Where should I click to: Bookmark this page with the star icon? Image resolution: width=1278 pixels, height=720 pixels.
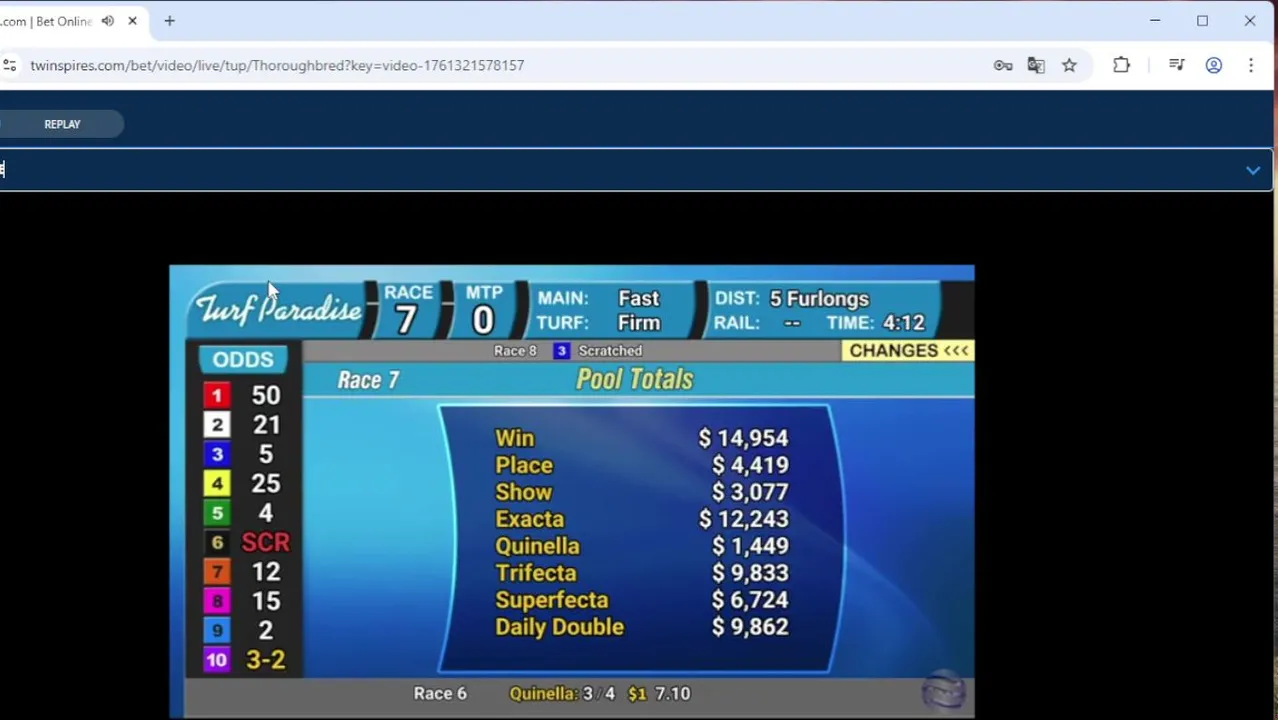(1069, 65)
